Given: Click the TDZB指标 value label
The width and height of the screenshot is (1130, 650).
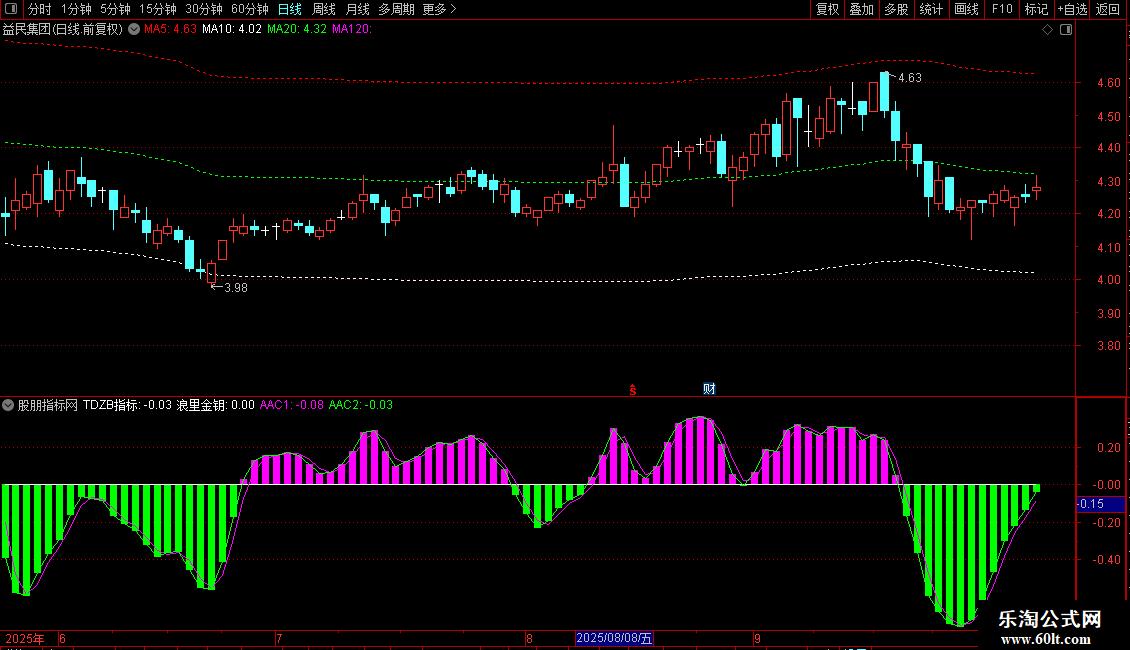Looking at the screenshot, I should pyautogui.click(x=127, y=405).
